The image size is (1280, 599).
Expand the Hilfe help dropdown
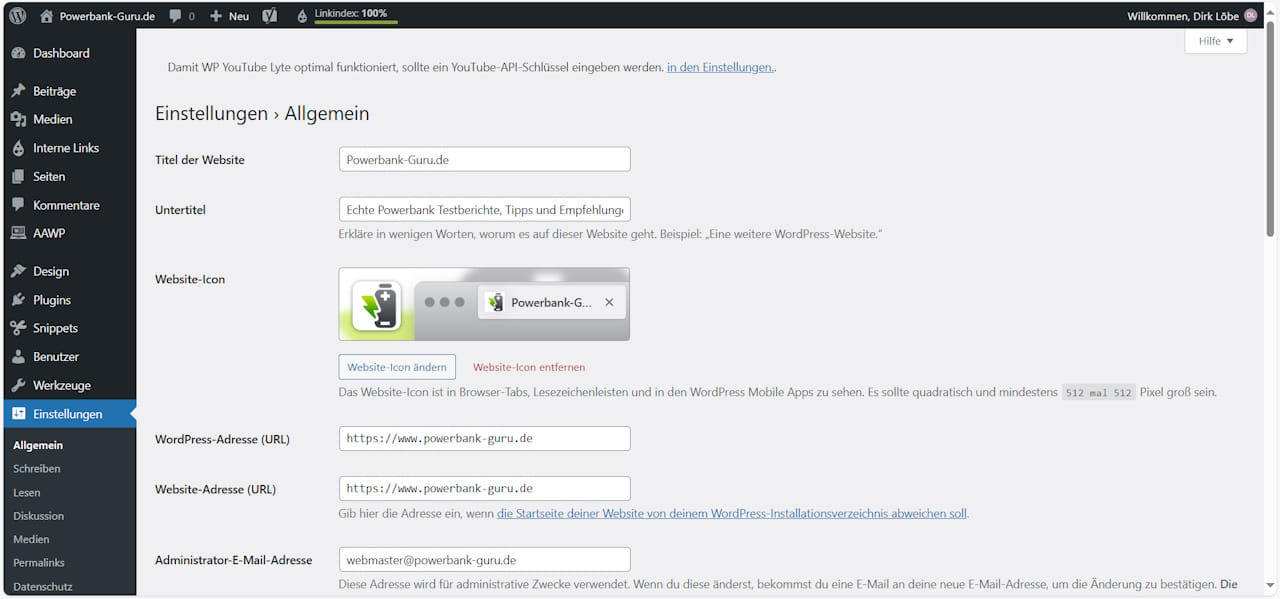coord(1215,41)
